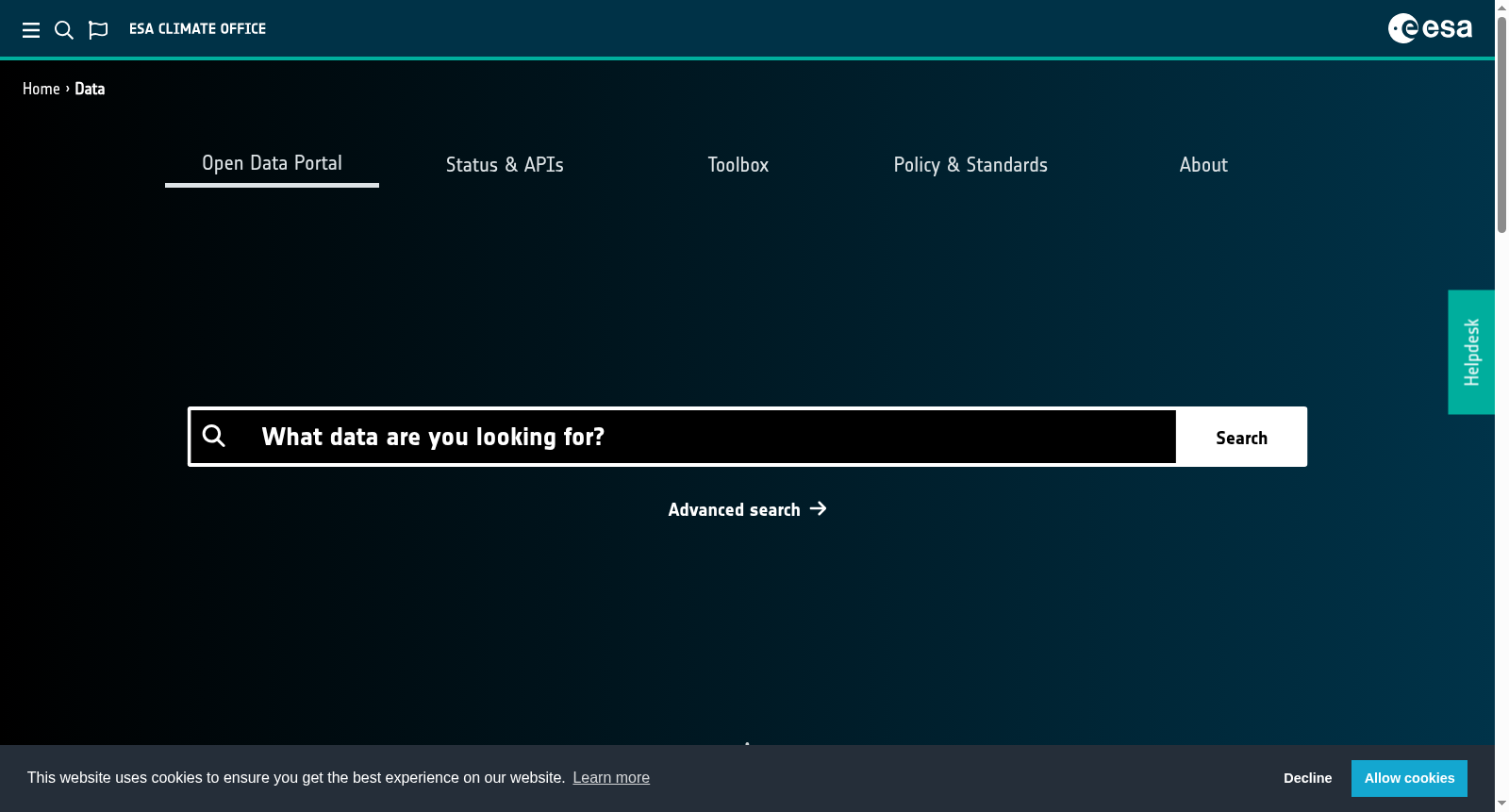Go to the ESA logo homepage
Image resolution: width=1509 pixels, height=812 pixels.
tap(1430, 28)
